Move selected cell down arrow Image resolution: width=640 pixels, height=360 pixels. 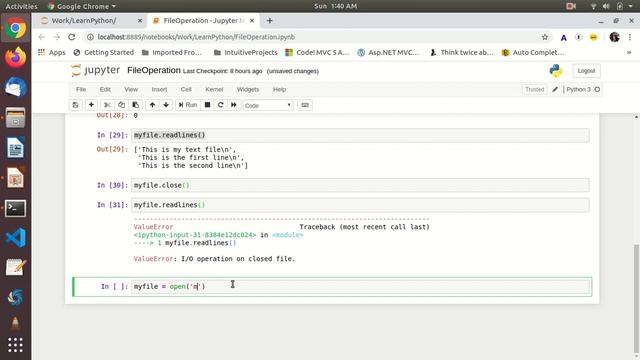coord(166,105)
